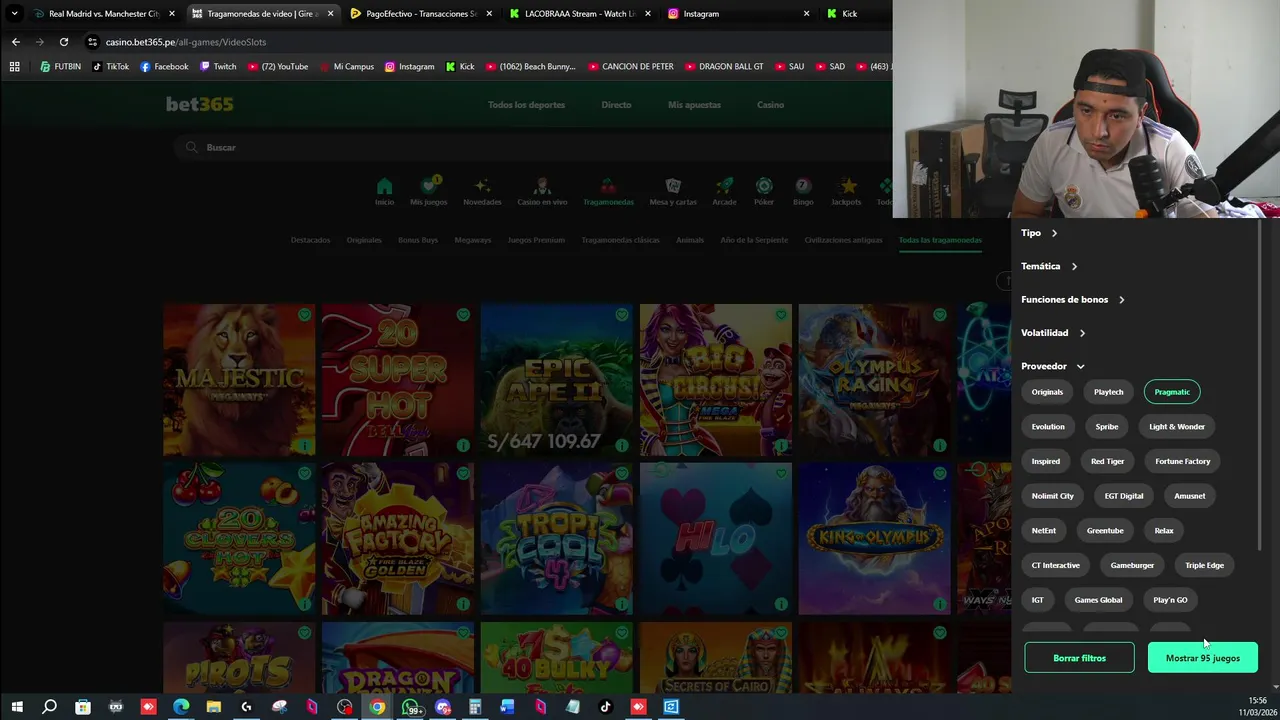The width and height of the screenshot is (1280, 720).
Task: Click the browser back arrow
Action: pos(15,42)
